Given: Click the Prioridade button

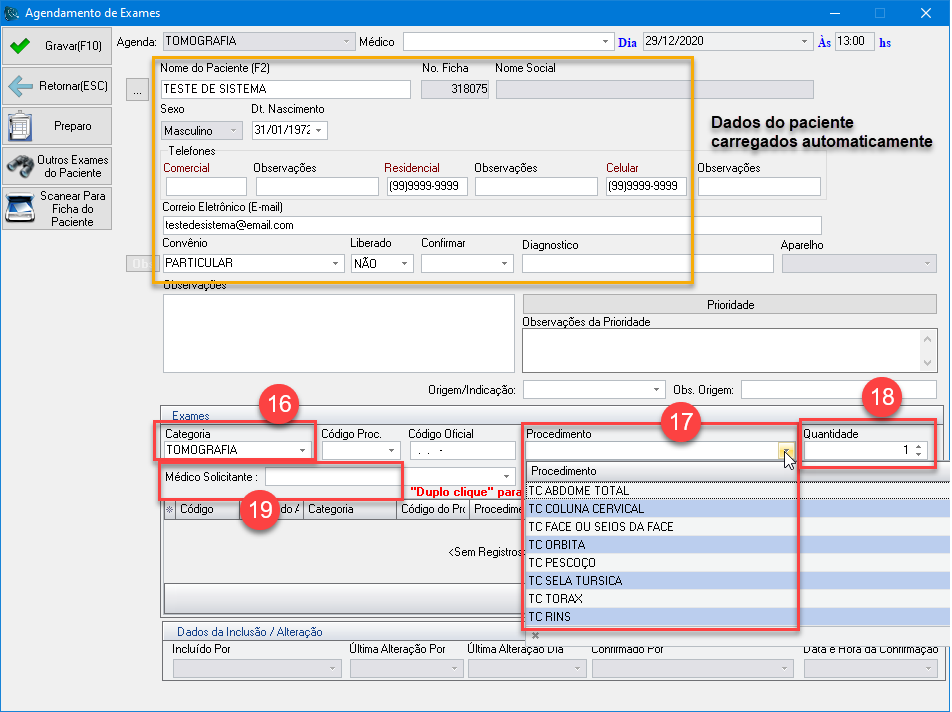Looking at the screenshot, I should pos(730,304).
